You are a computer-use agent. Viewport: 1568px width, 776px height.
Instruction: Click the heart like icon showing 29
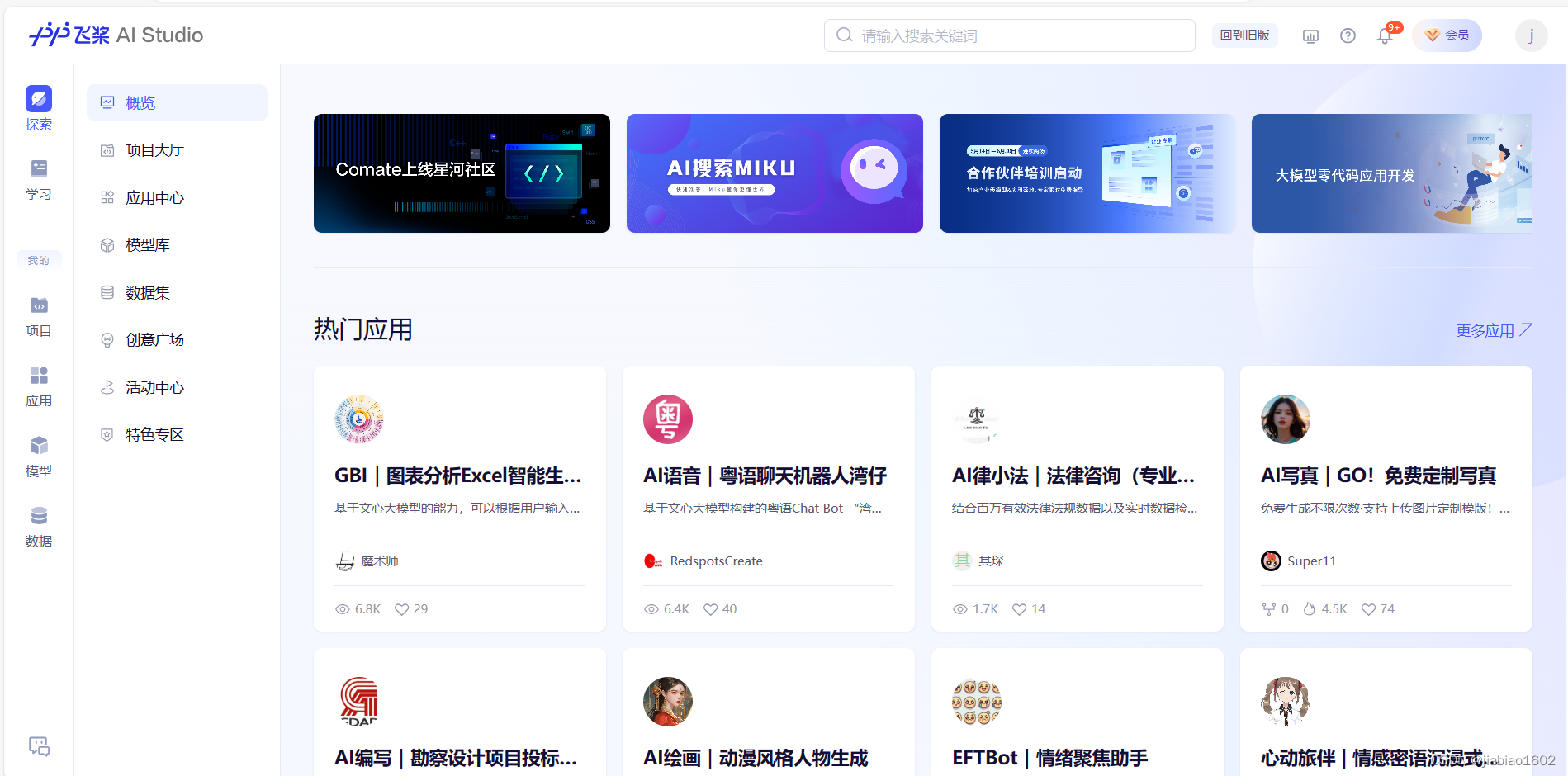pyautogui.click(x=401, y=609)
